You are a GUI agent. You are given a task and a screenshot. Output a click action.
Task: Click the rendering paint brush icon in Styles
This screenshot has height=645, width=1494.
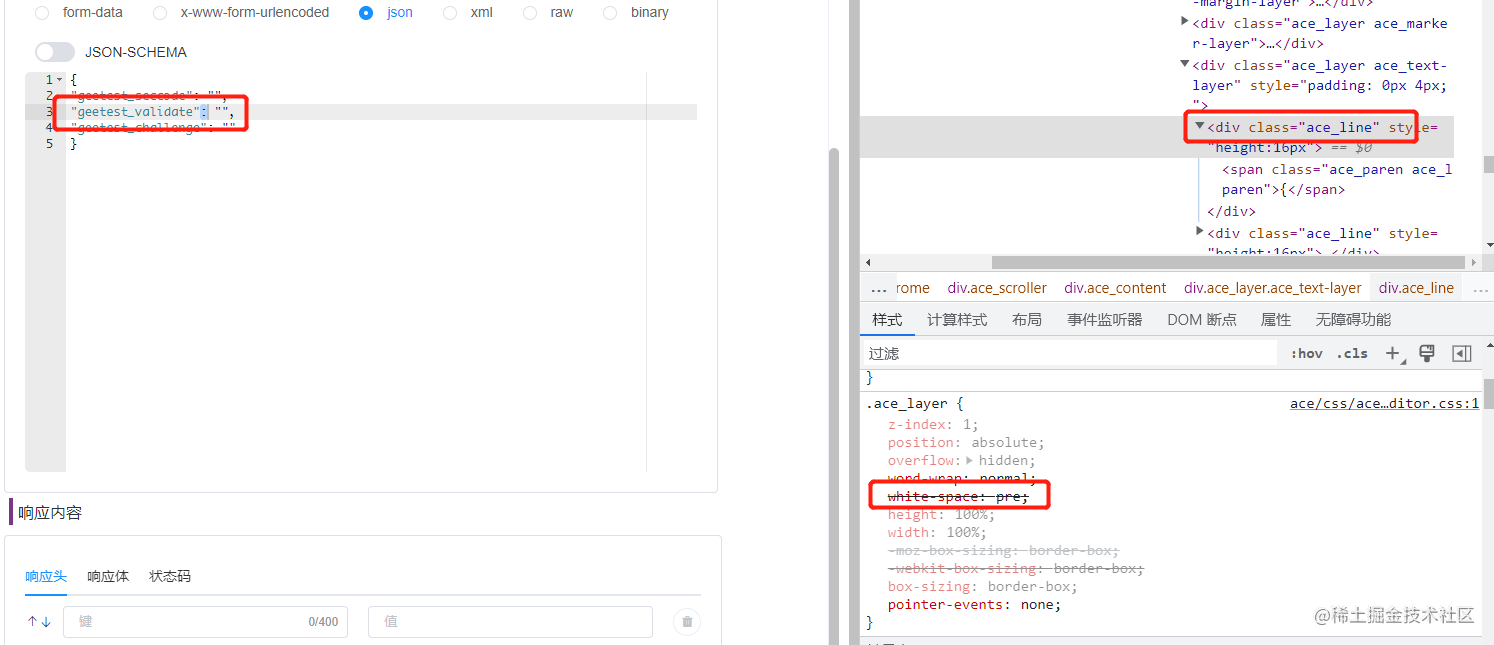[x=1427, y=353]
